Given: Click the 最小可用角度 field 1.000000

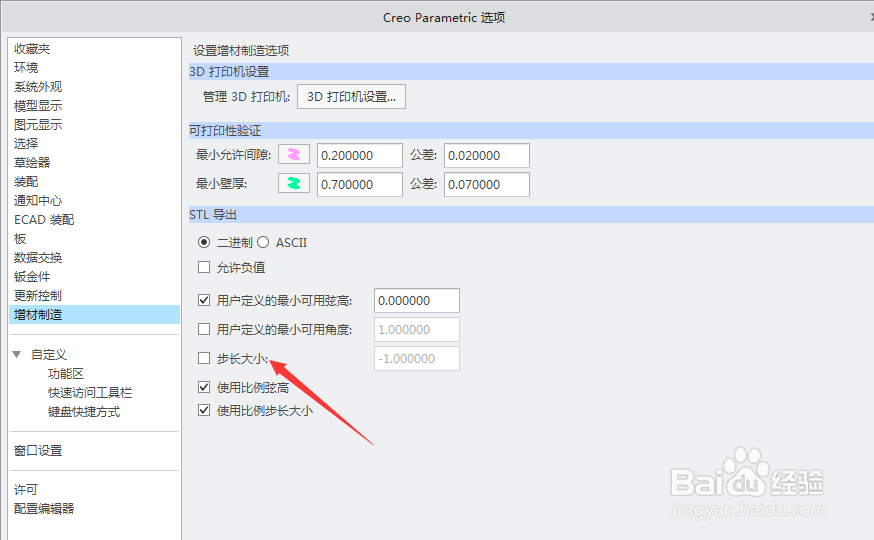Looking at the screenshot, I should (x=417, y=329).
